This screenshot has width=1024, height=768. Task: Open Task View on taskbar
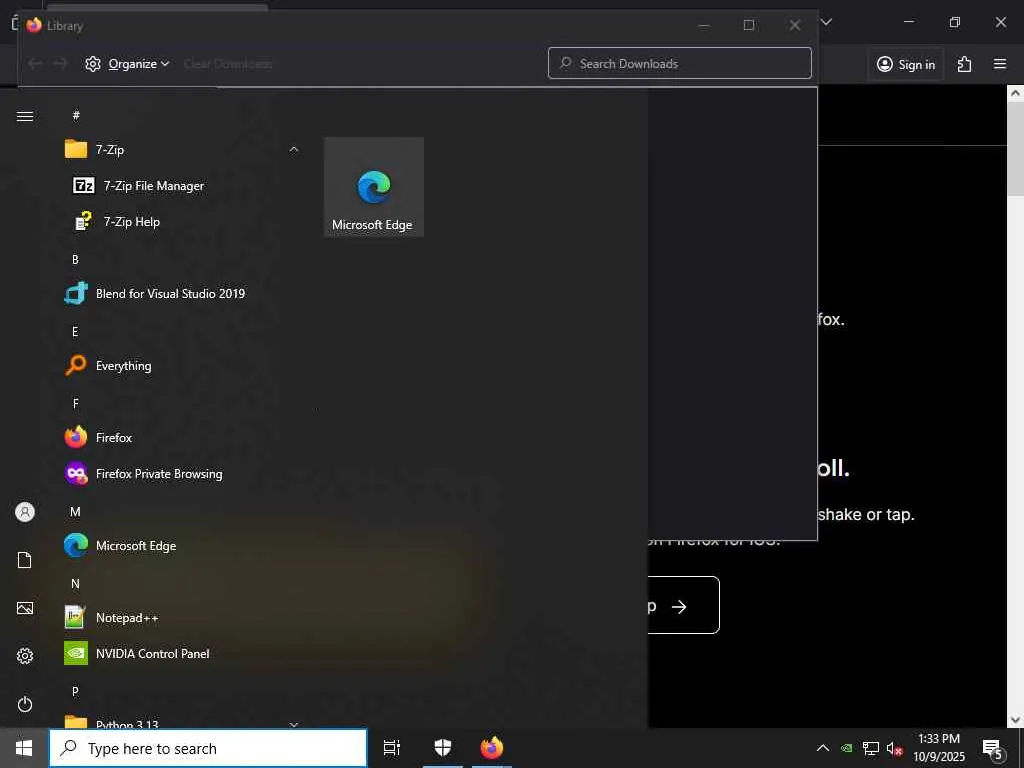pos(392,748)
